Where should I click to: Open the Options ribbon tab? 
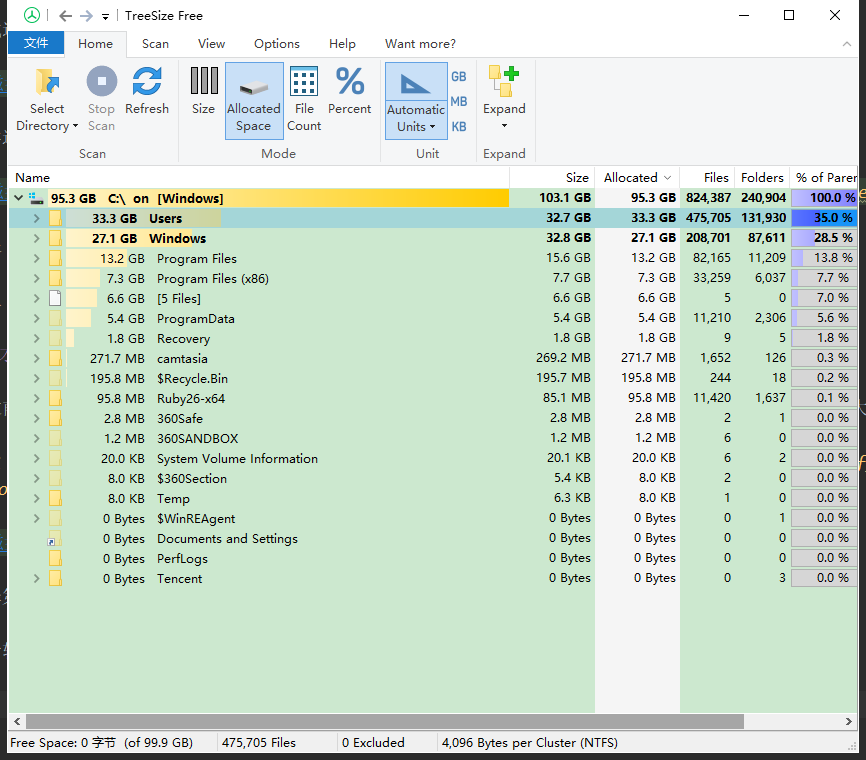point(276,43)
